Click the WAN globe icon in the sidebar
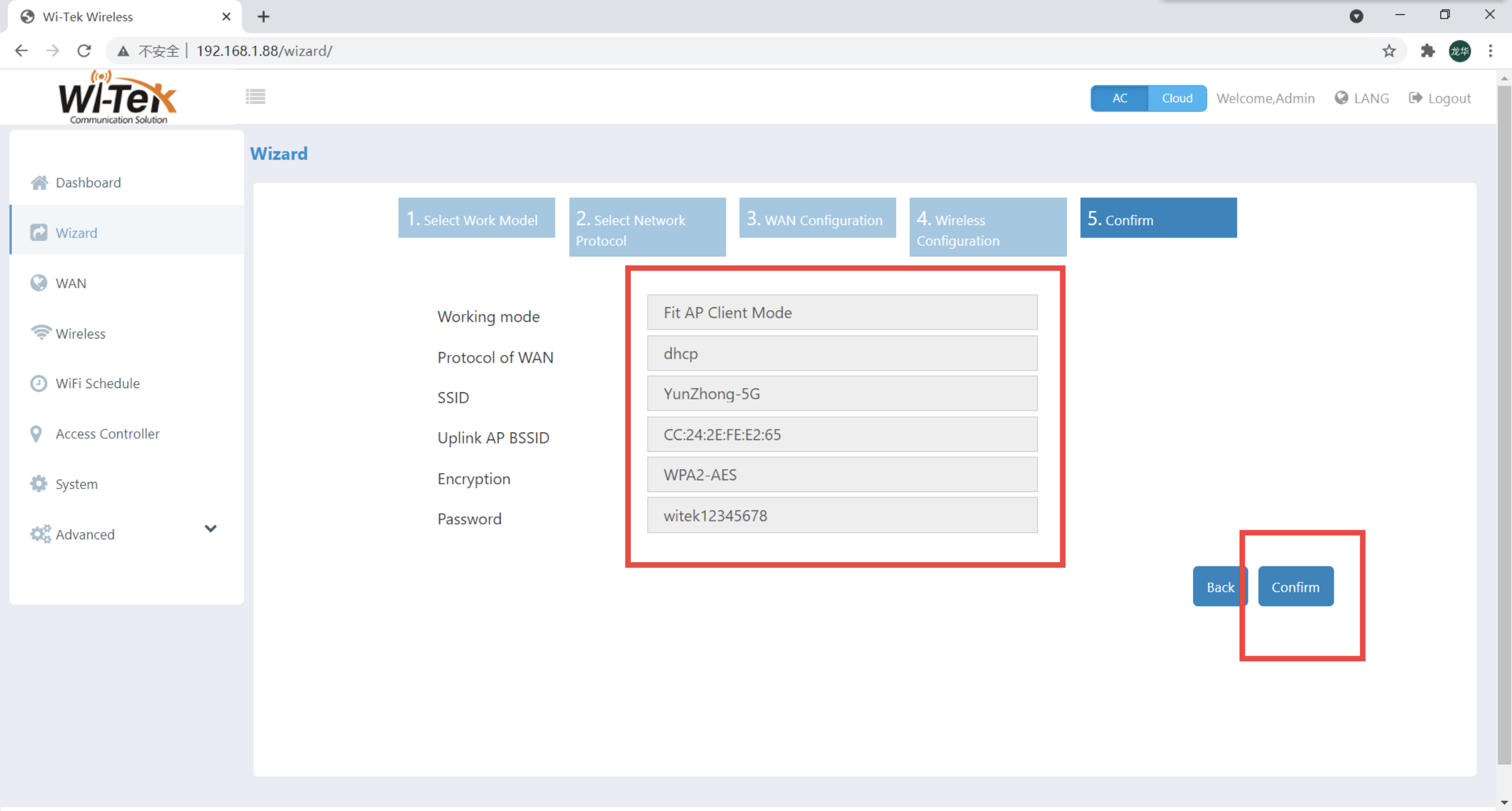Image resolution: width=1512 pixels, height=811 pixels. coord(39,284)
